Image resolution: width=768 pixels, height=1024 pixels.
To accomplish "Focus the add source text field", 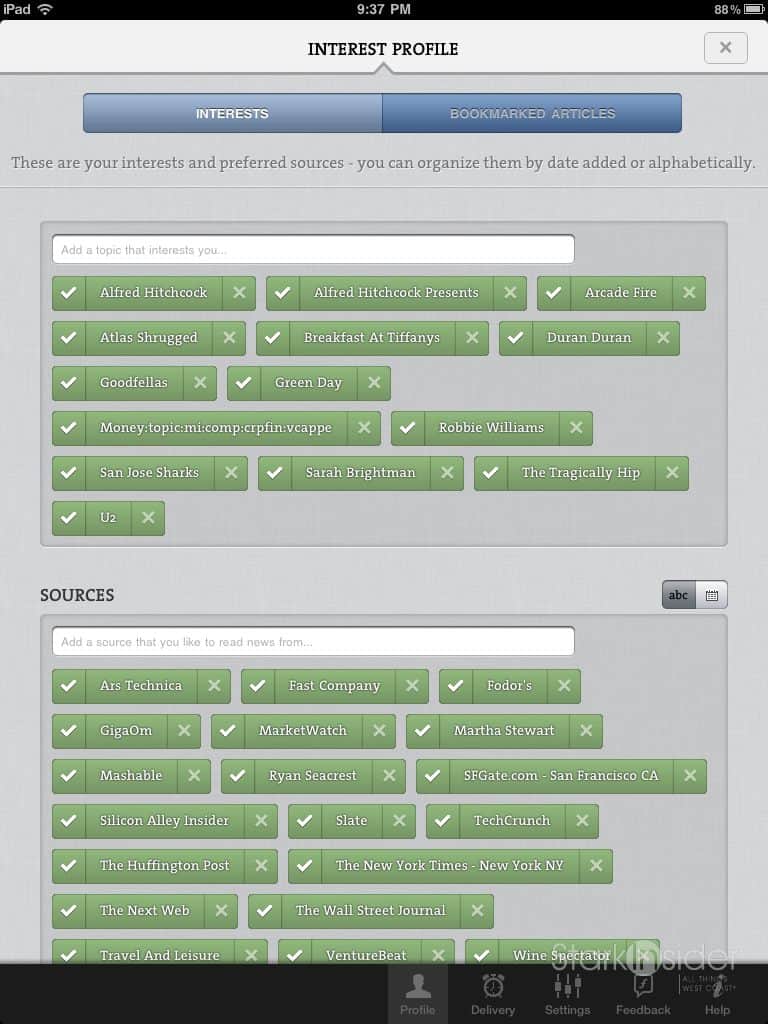I will [x=313, y=642].
